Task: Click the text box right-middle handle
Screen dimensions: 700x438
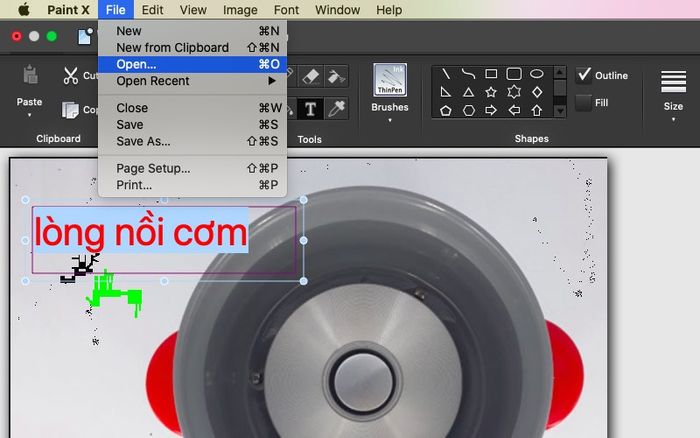Action: click(304, 241)
